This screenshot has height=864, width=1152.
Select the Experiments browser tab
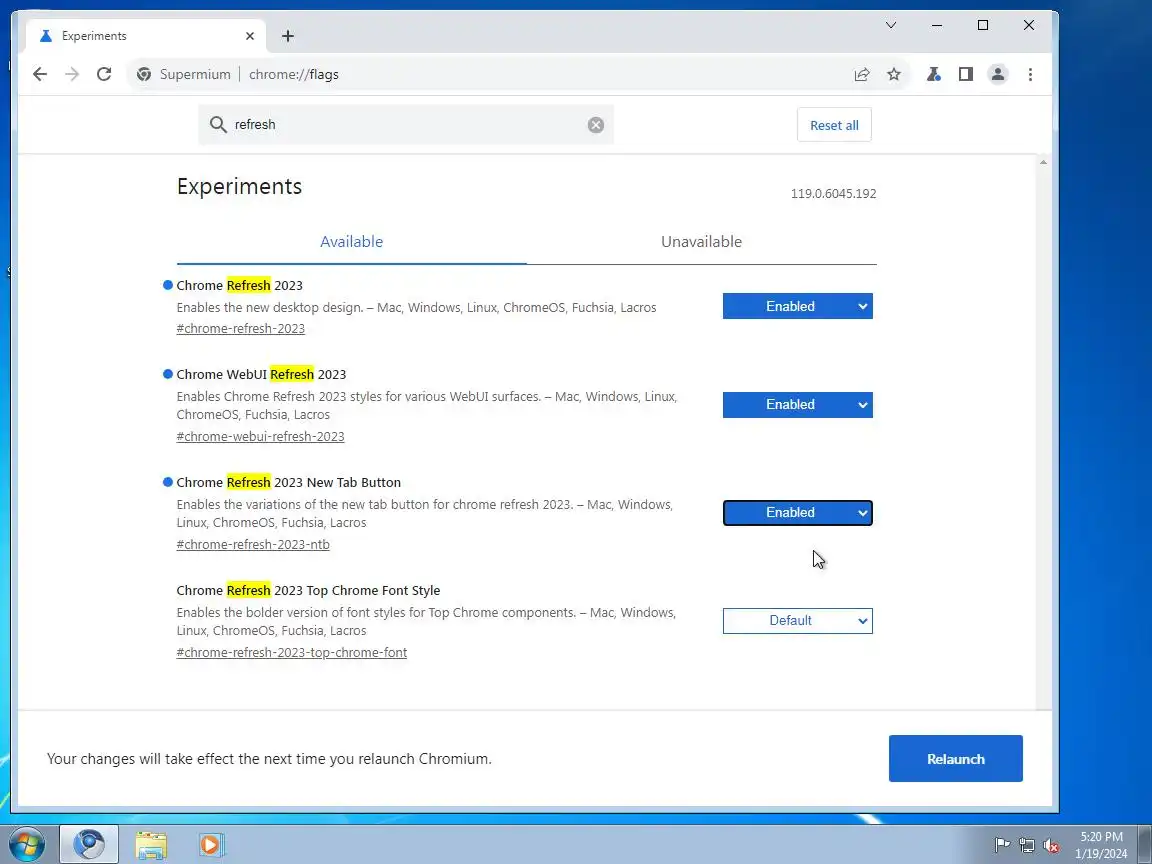(145, 36)
